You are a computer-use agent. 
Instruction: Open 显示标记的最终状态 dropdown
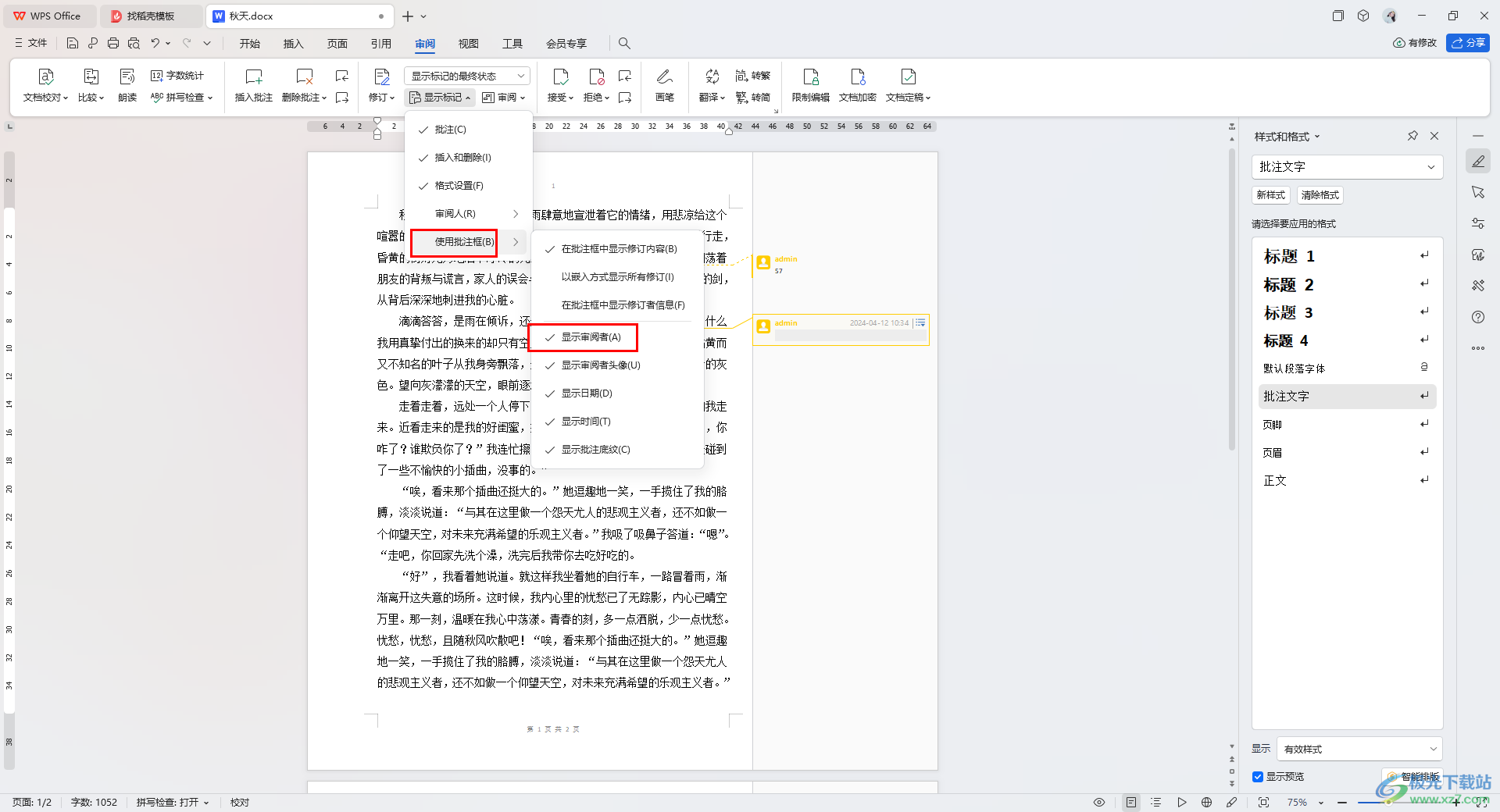(x=467, y=76)
